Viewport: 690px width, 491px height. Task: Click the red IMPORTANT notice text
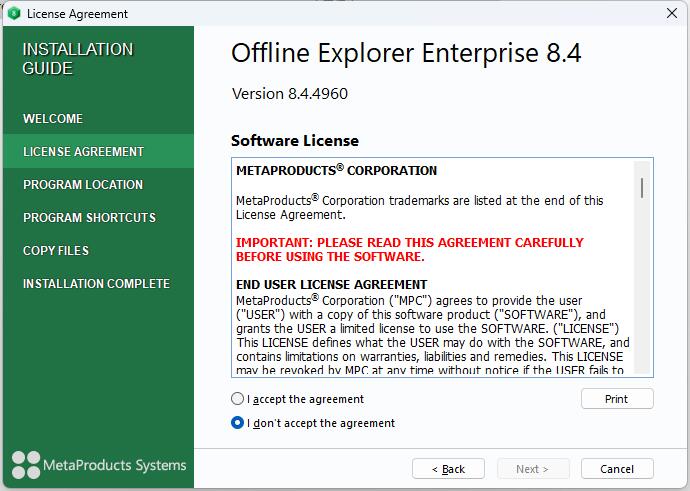click(x=410, y=250)
